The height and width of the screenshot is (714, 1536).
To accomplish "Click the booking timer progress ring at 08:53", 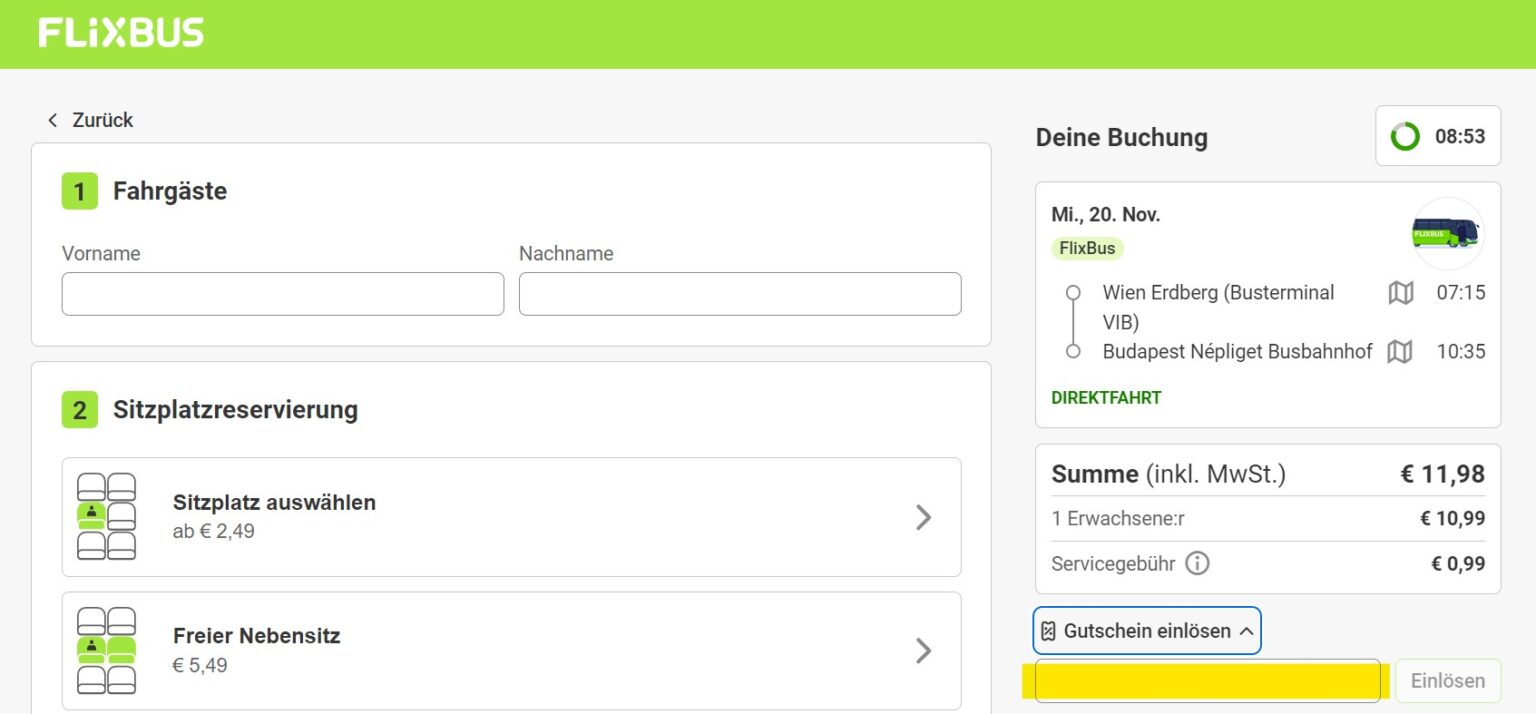I will [x=1405, y=135].
